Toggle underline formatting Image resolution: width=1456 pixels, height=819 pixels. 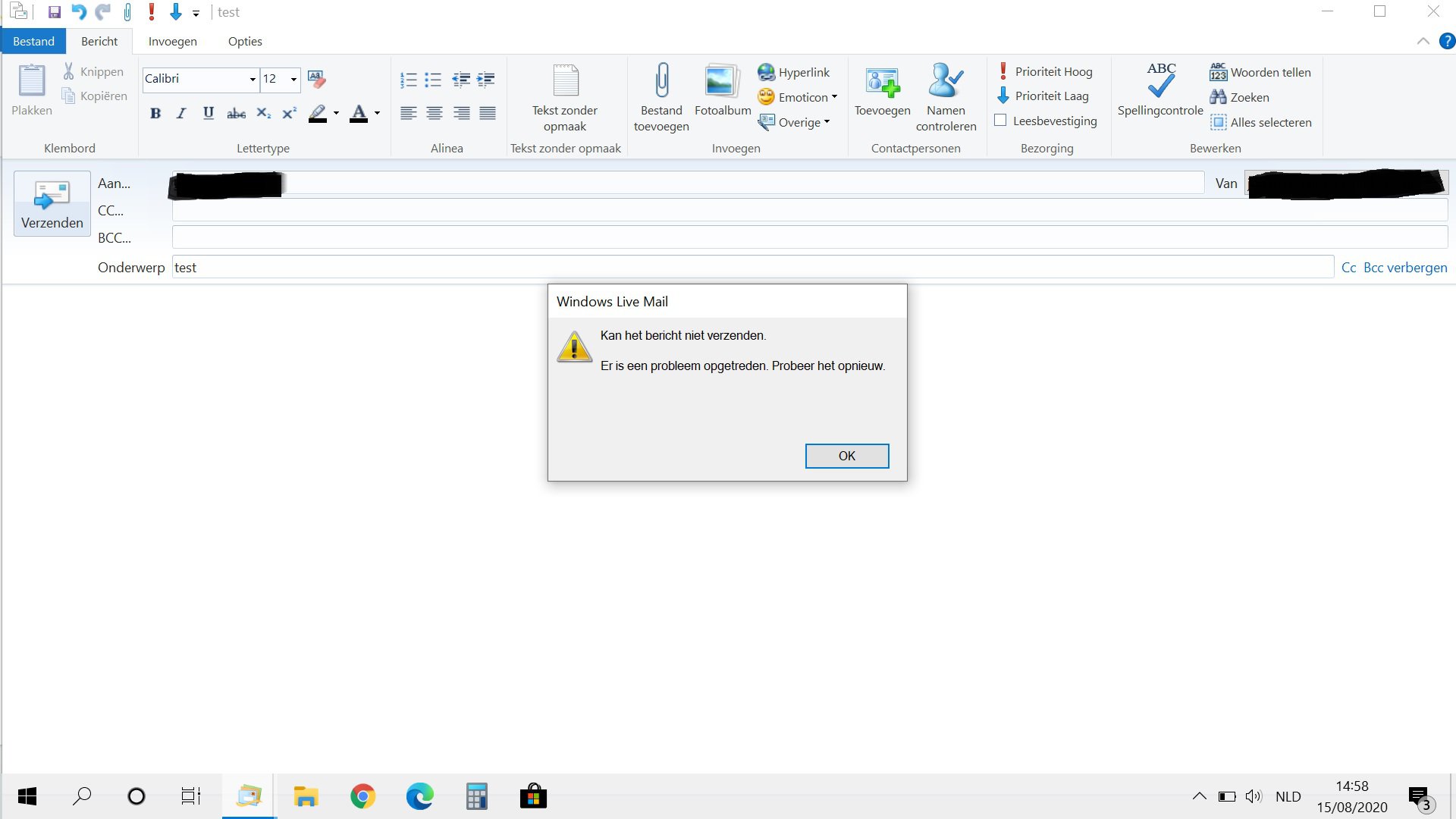tap(209, 114)
